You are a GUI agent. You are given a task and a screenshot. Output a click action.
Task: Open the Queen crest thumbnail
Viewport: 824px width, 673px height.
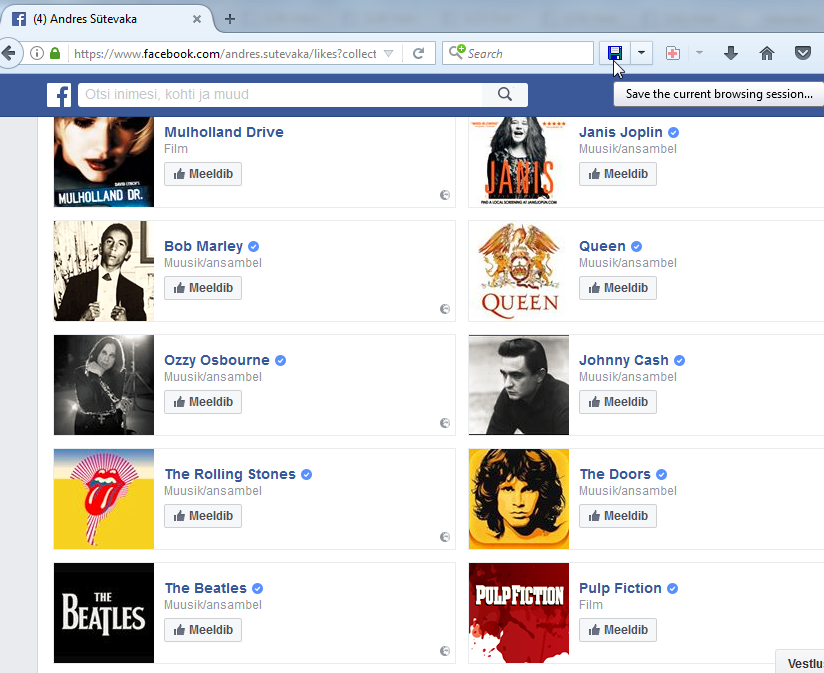tap(519, 271)
